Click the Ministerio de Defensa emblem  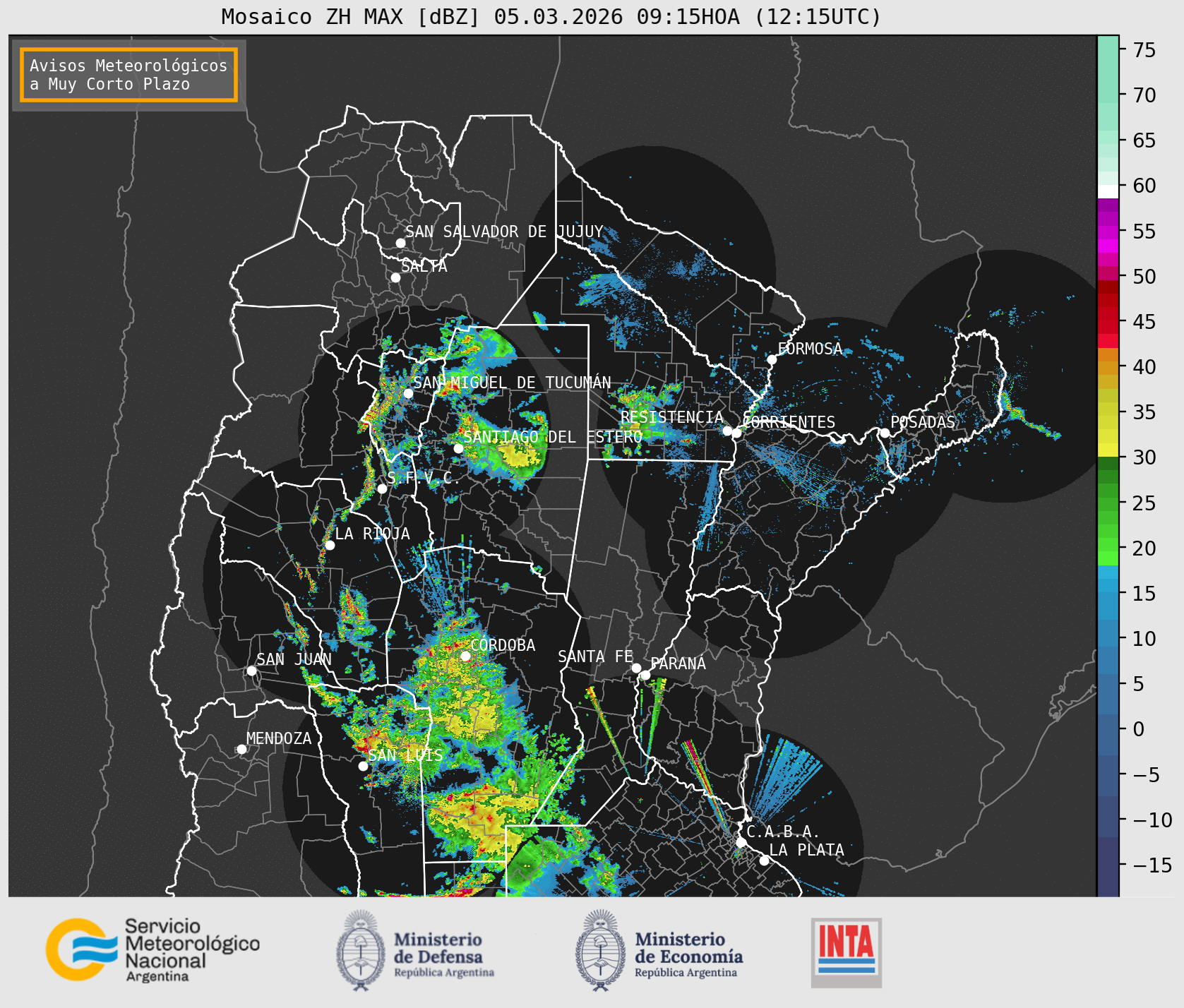point(361,950)
